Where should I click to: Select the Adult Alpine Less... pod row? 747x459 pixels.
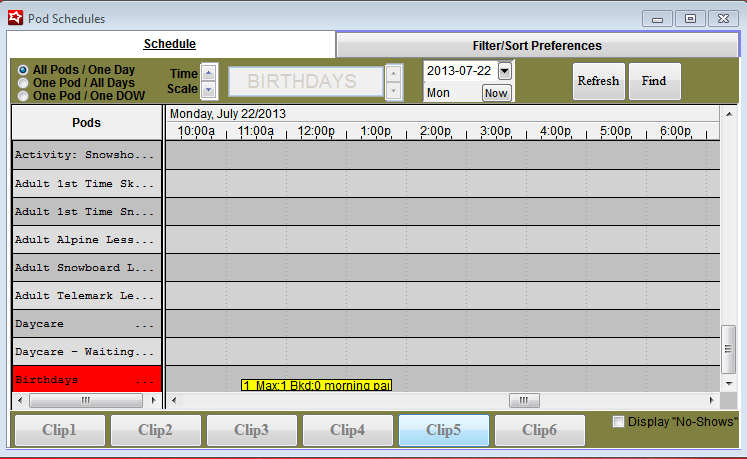[x=87, y=240]
